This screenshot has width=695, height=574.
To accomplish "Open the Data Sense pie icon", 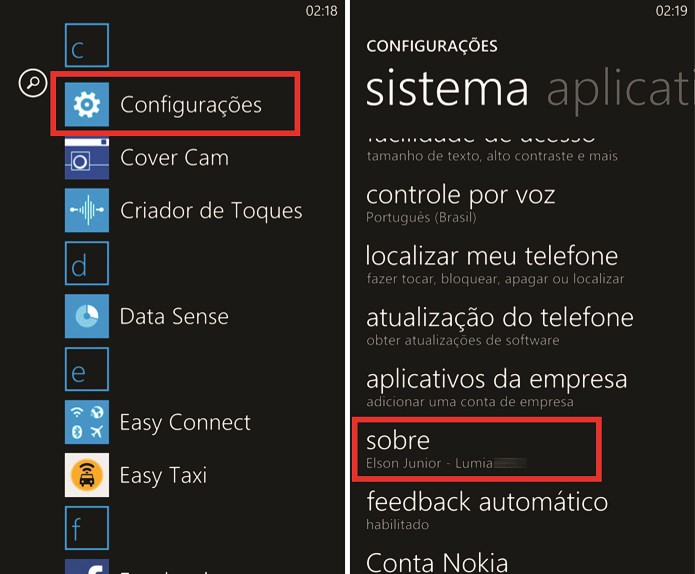I will pos(87,317).
